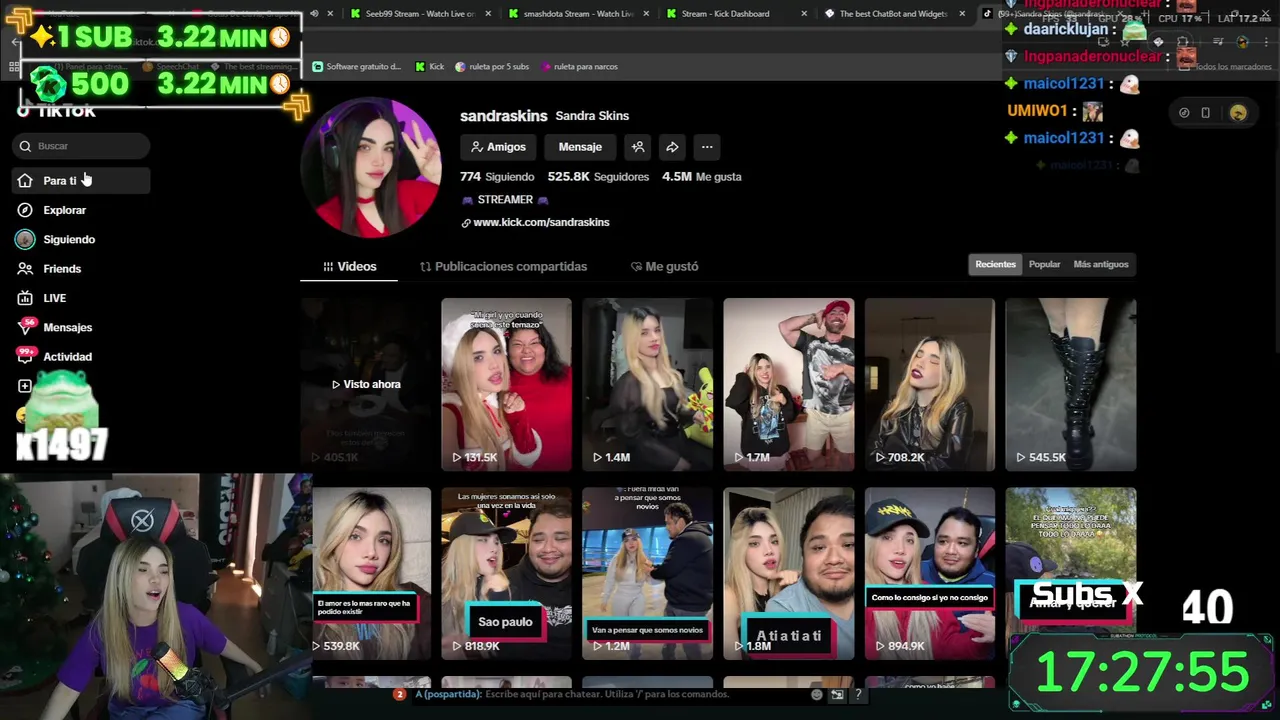View the Siguiendo count list
Screen dimensions: 1280x720
click(x=497, y=176)
